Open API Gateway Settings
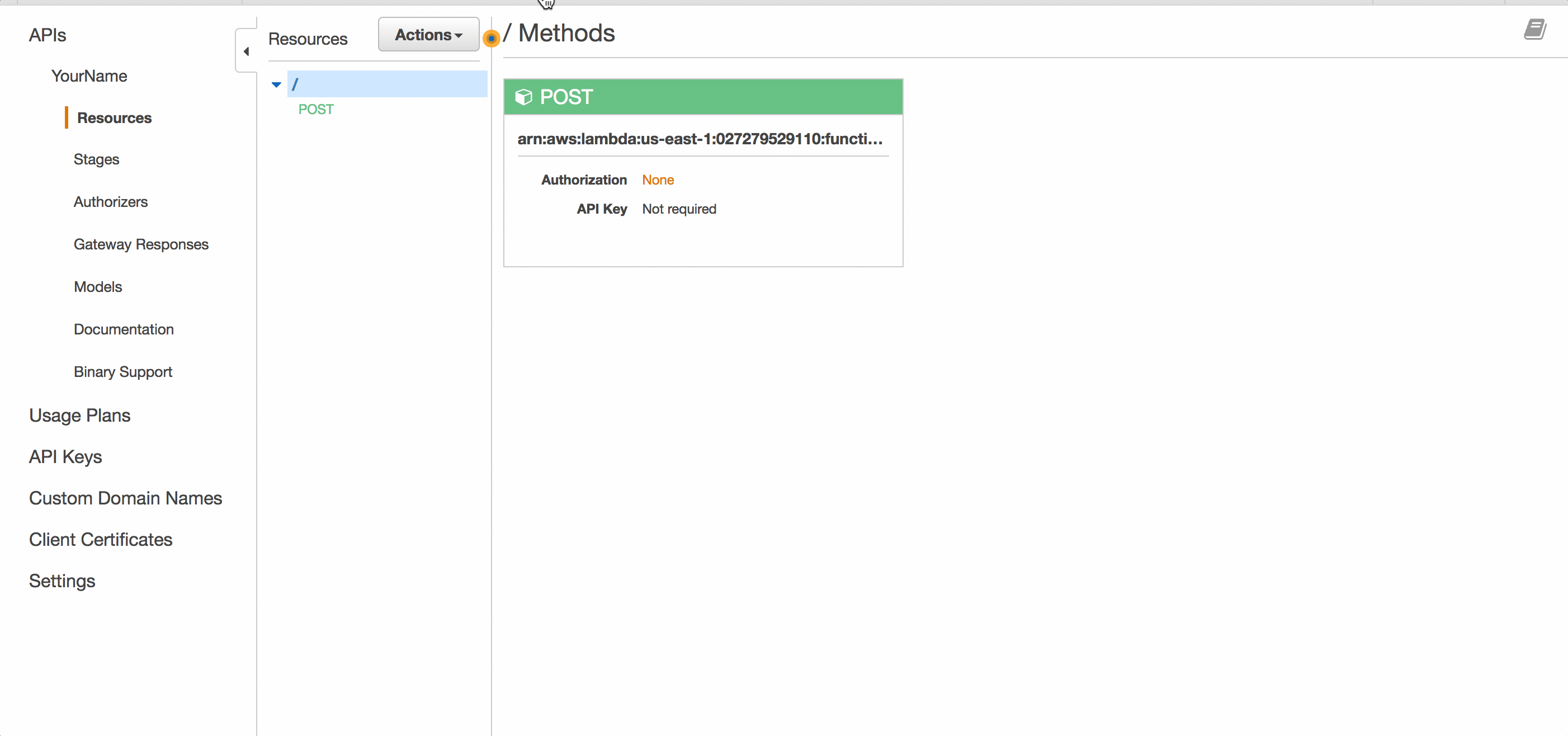 click(62, 581)
